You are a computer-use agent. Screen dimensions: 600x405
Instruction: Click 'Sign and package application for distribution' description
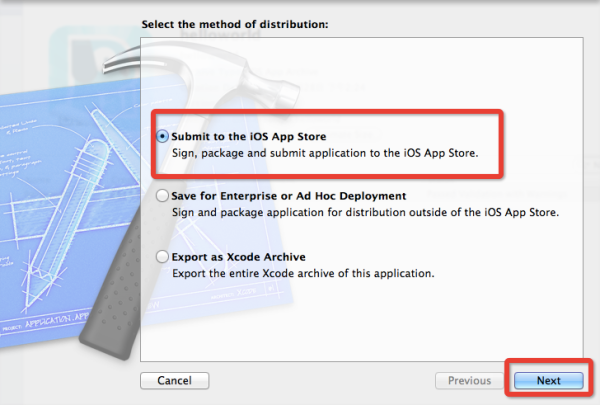(365, 212)
